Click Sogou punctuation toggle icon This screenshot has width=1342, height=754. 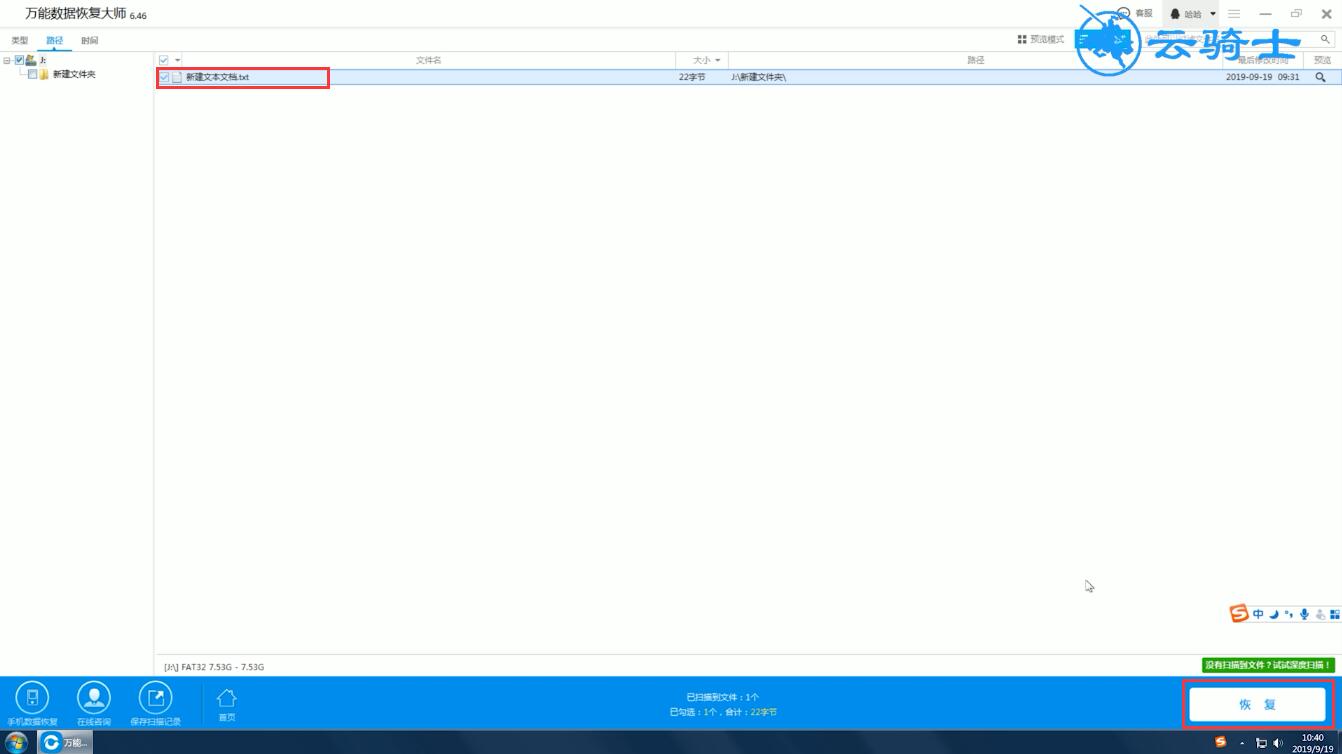[1289, 614]
